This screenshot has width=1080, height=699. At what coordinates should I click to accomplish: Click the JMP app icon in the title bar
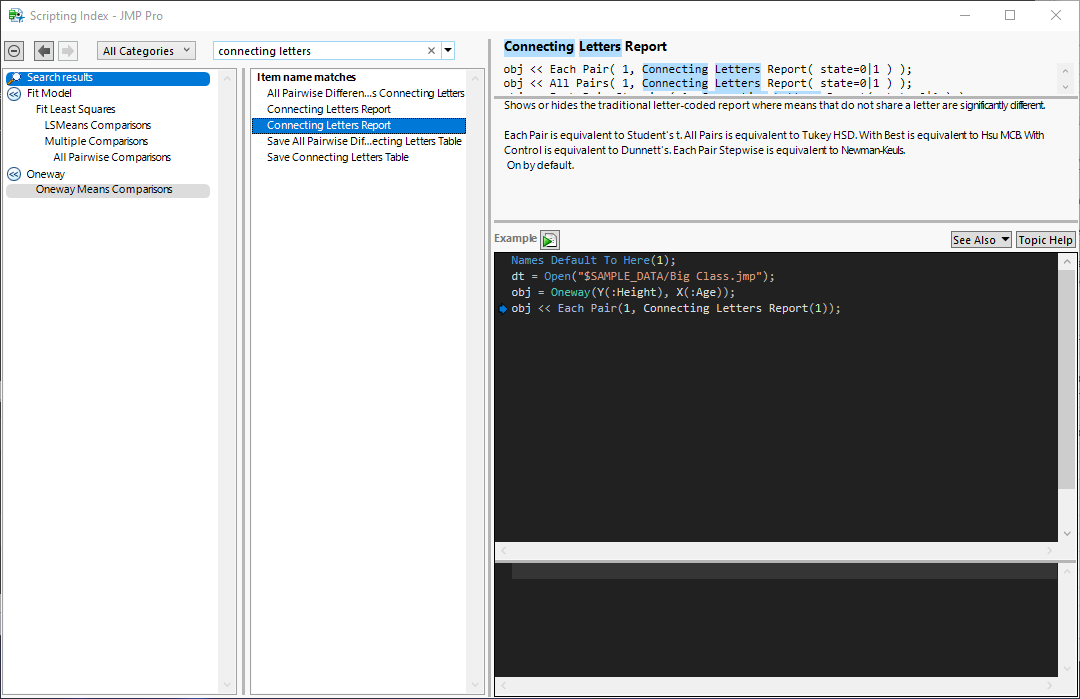(x=15, y=16)
